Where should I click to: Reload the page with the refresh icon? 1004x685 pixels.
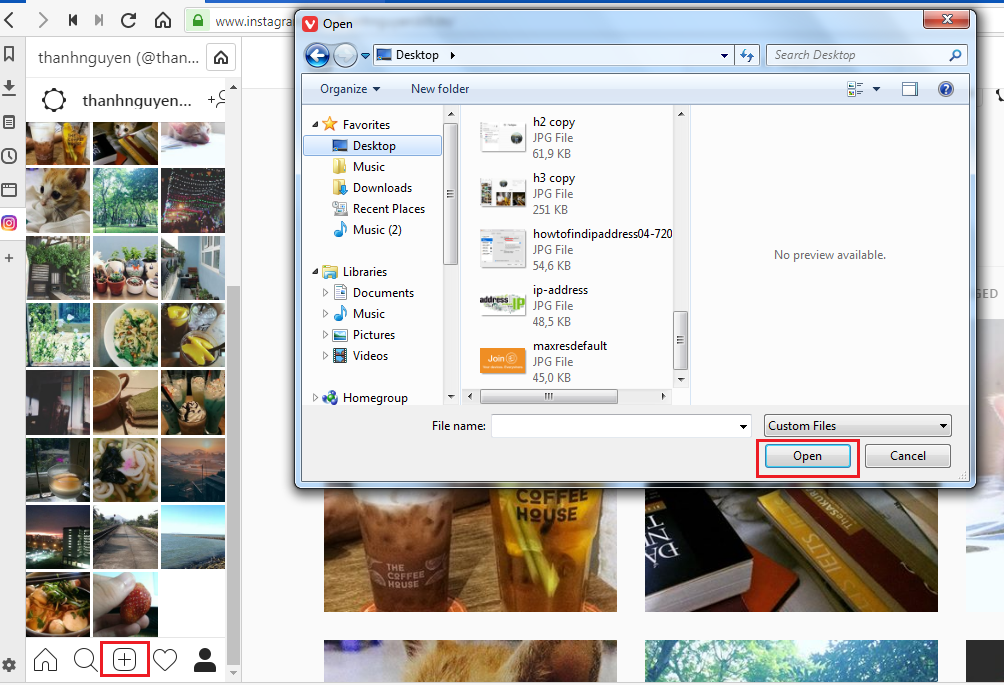click(129, 20)
